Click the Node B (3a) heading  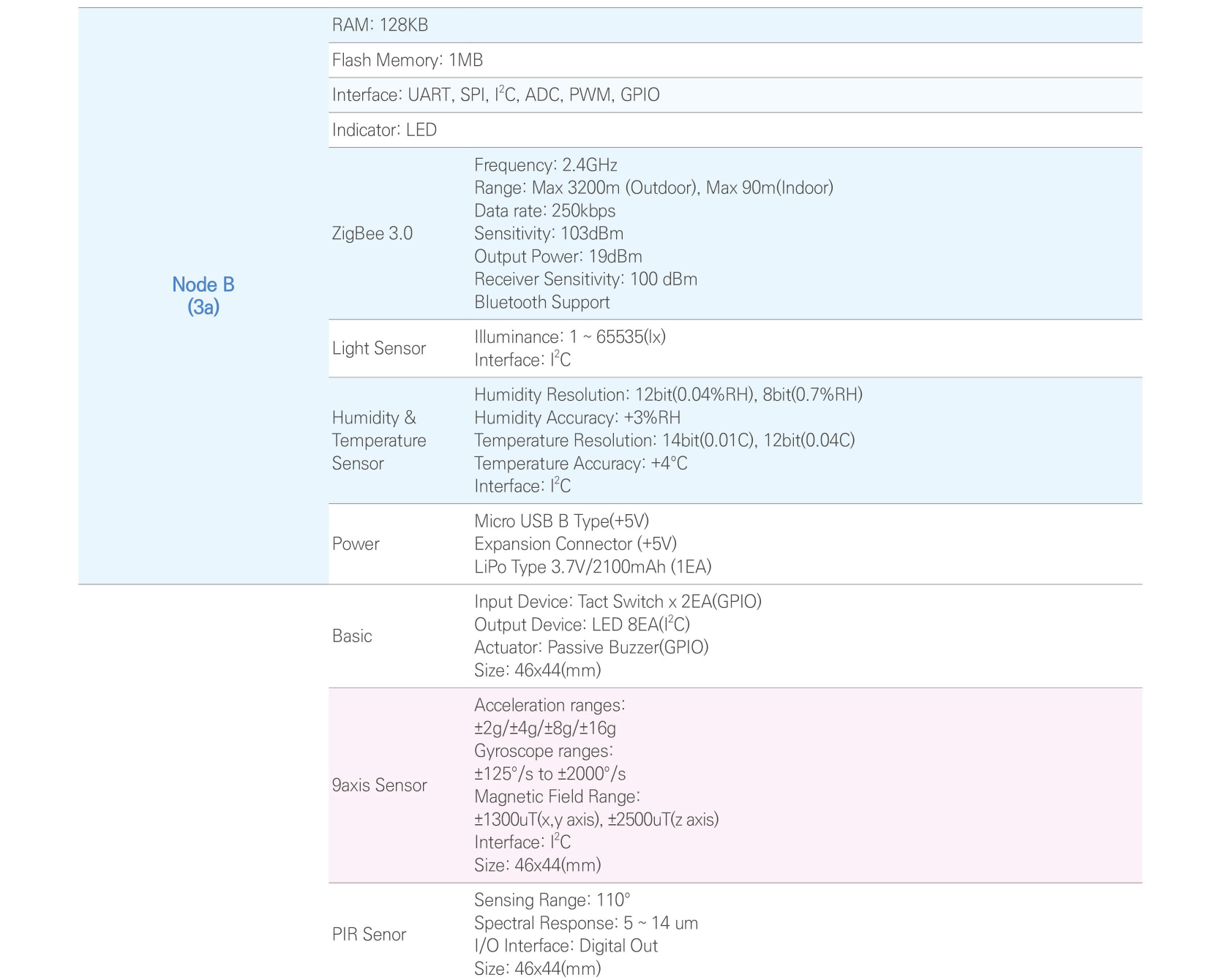pyautogui.click(x=203, y=295)
